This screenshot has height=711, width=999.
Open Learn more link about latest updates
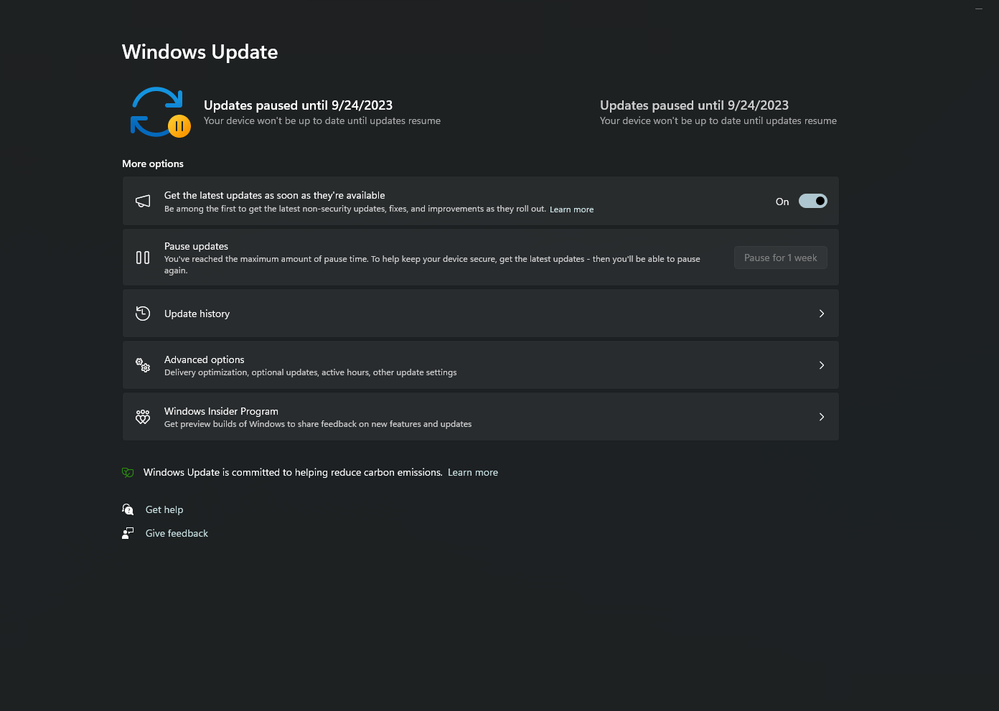pos(571,210)
